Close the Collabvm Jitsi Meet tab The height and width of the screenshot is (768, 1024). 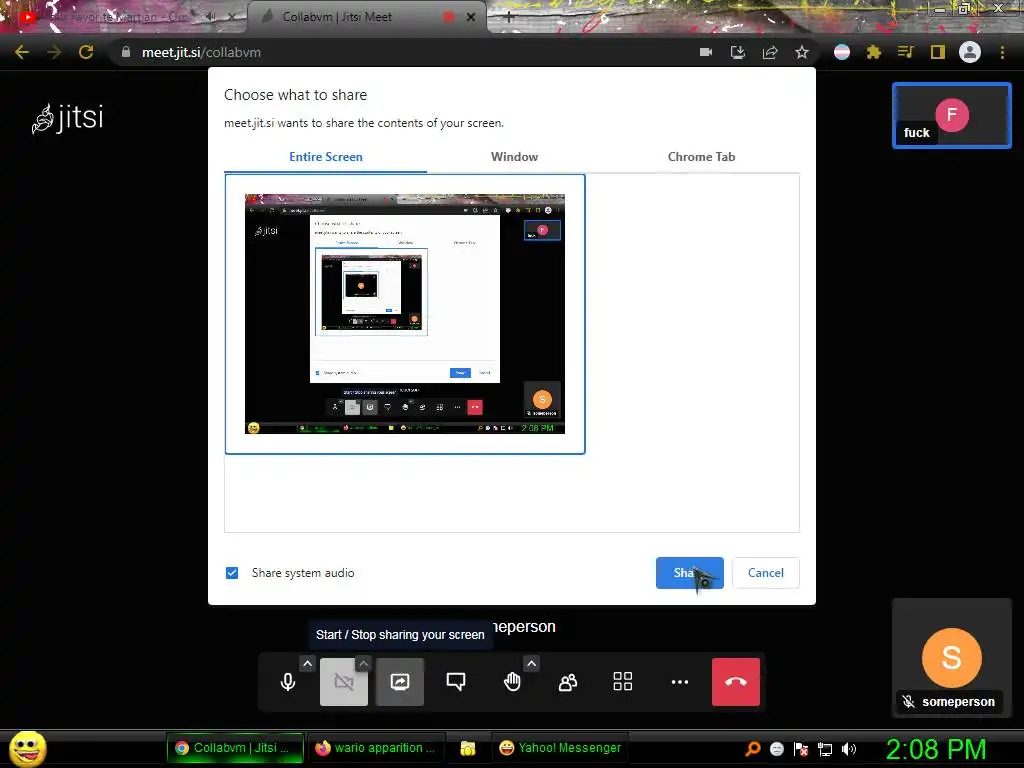tap(471, 17)
